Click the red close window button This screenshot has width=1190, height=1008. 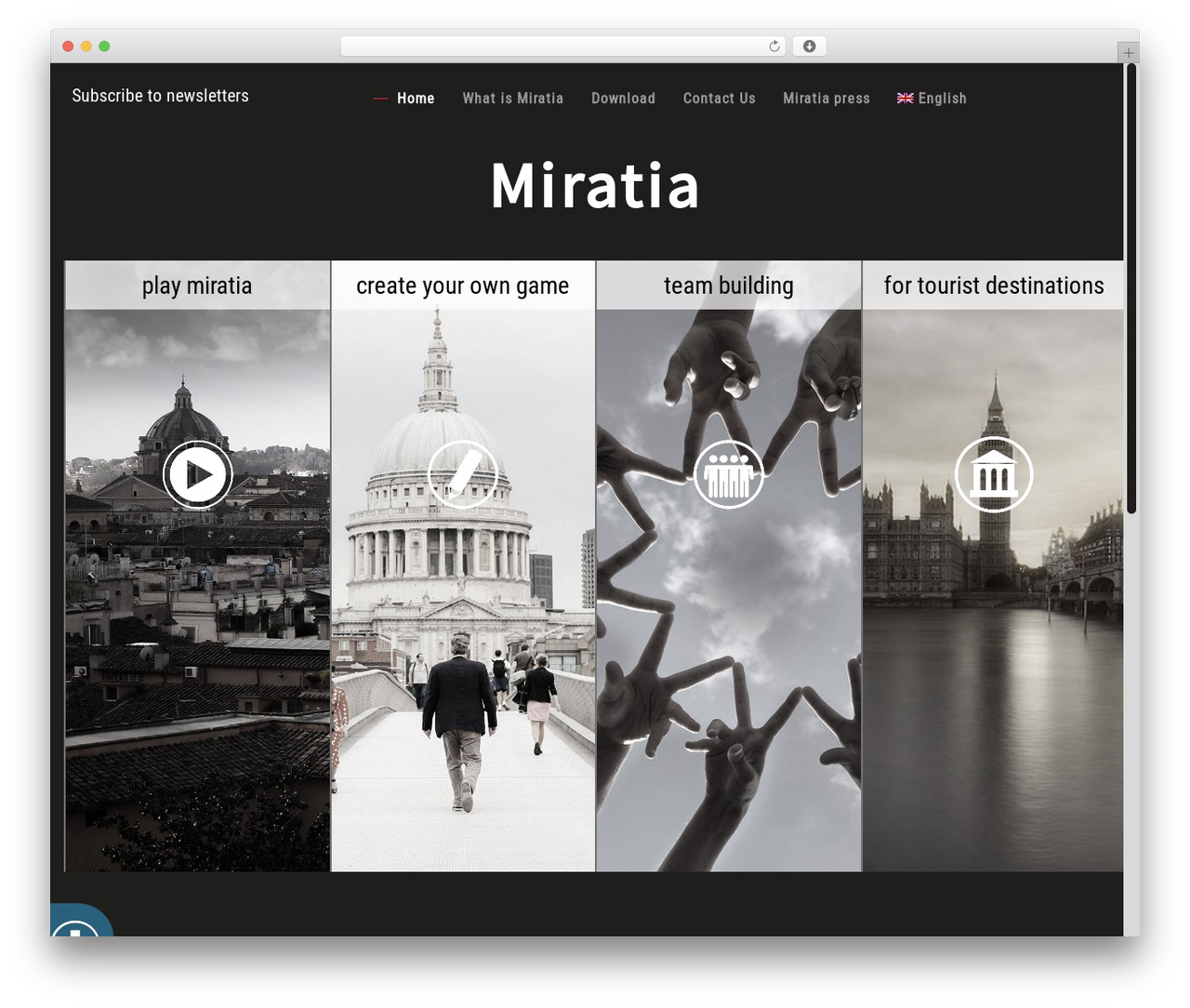(68, 46)
